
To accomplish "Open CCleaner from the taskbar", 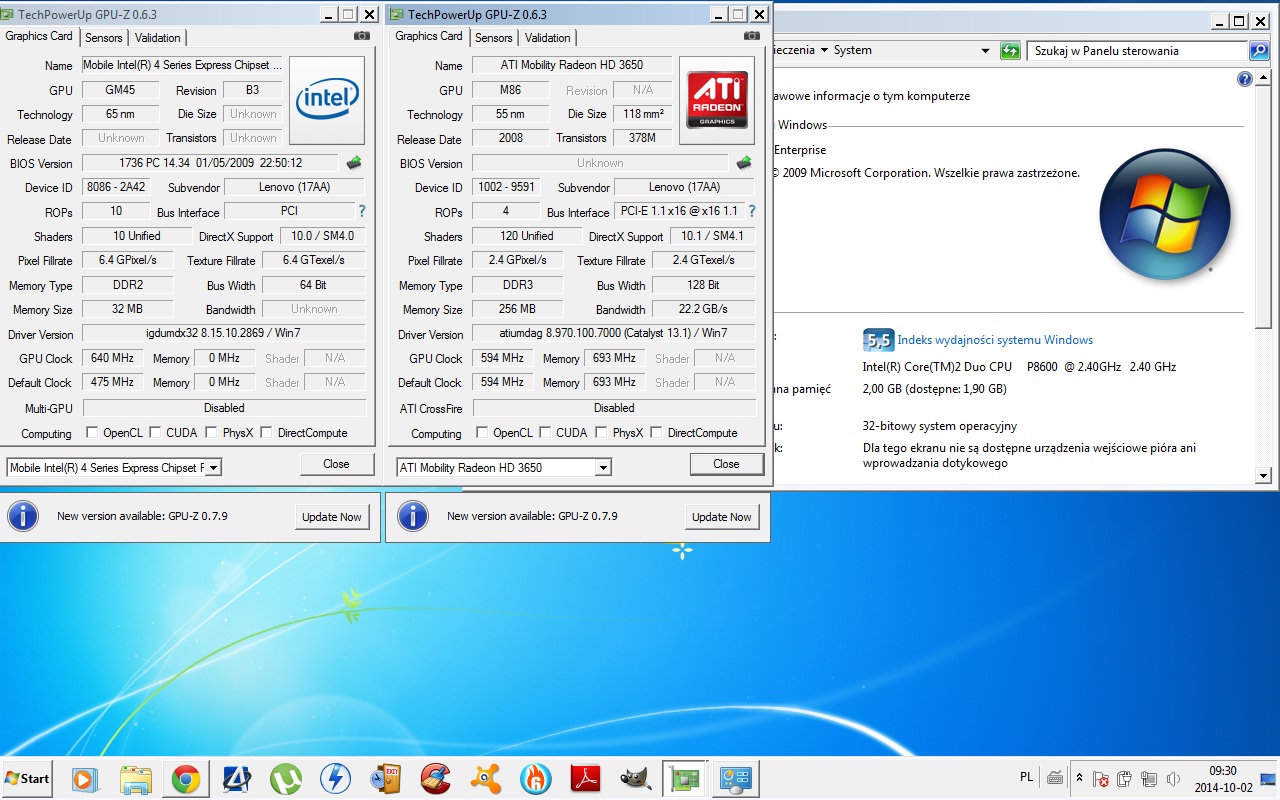I will pos(436,778).
